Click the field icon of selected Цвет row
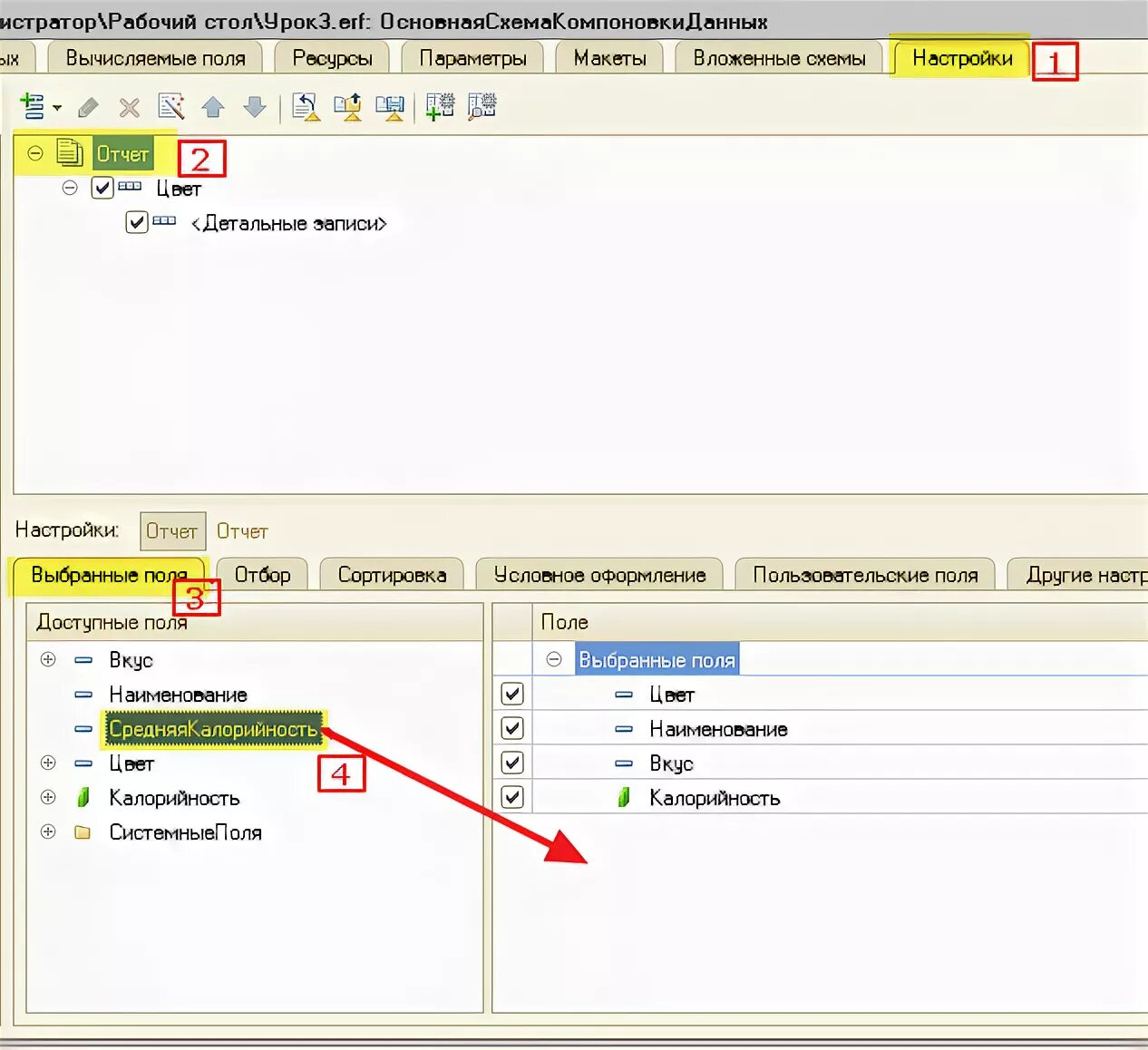The image size is (1148, 1050). click(624, 695)
